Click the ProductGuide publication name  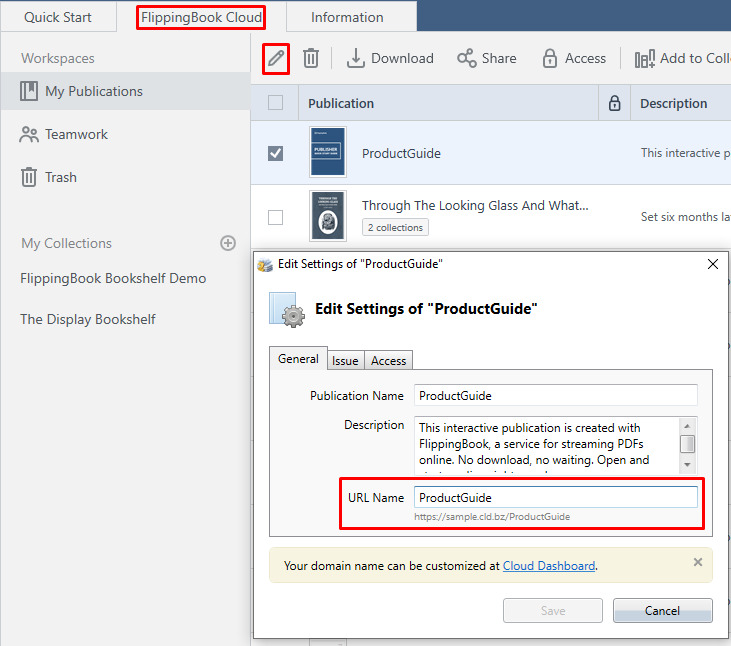click(x=401, y=153)
